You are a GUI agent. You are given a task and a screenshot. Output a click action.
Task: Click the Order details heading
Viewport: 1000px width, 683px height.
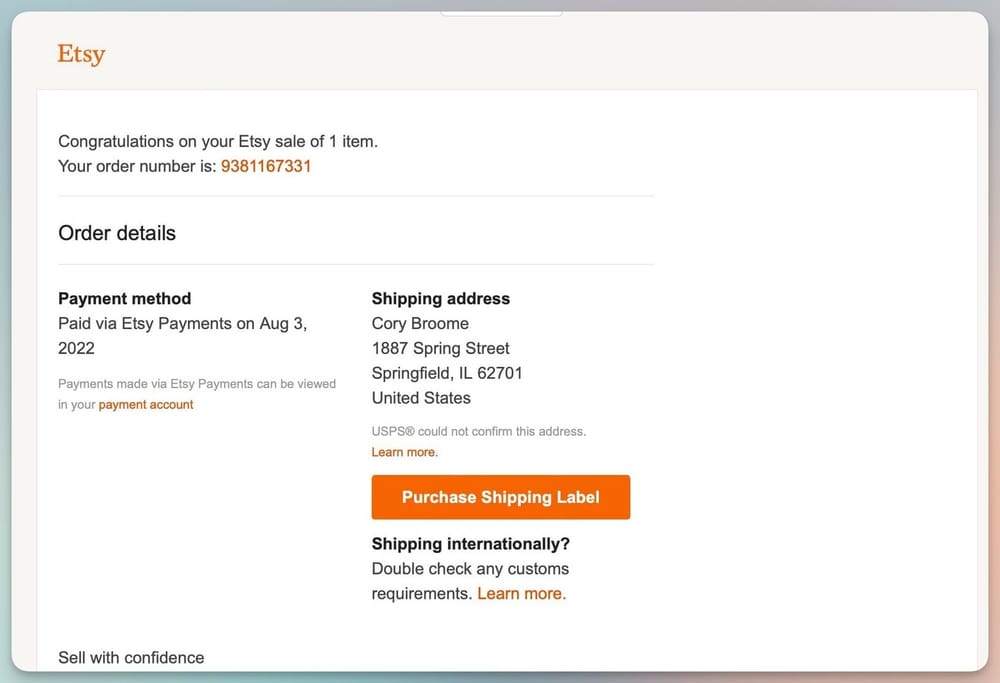[x=117, y=233]
